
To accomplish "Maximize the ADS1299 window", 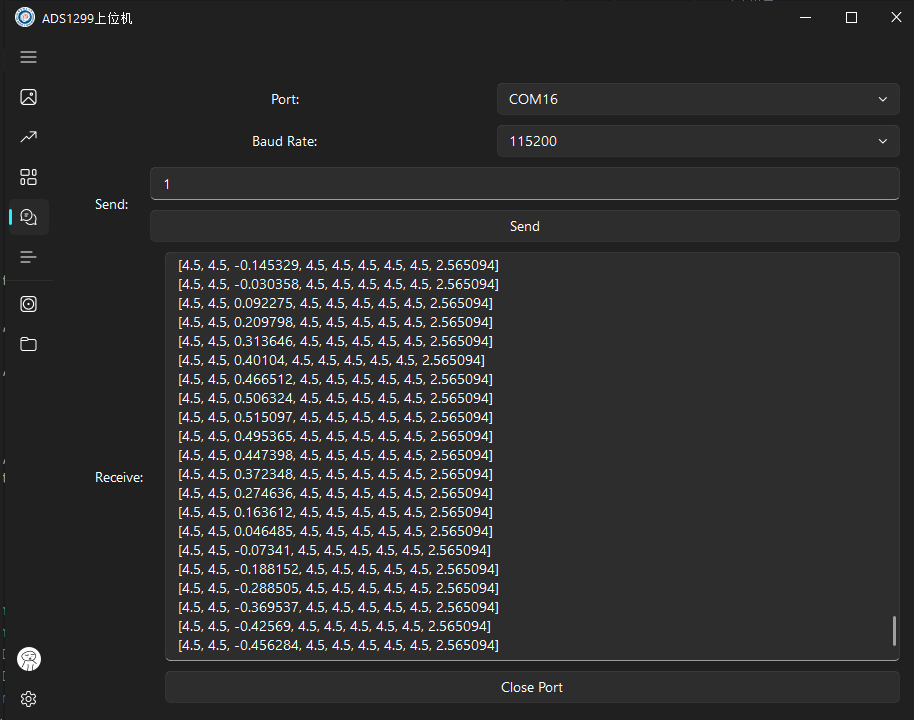I will pos(851,17).
